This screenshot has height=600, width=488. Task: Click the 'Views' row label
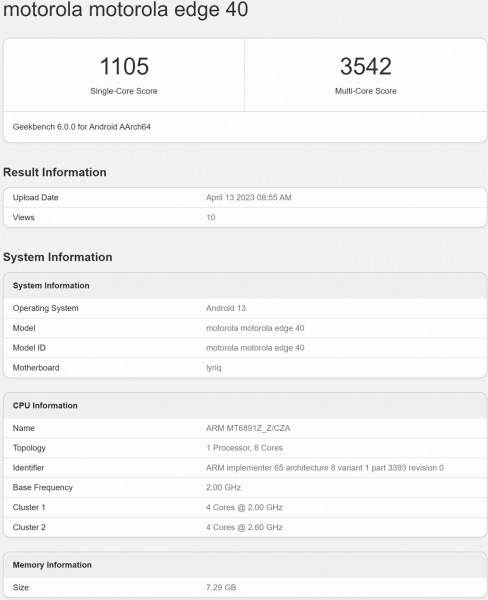point(24,217)
